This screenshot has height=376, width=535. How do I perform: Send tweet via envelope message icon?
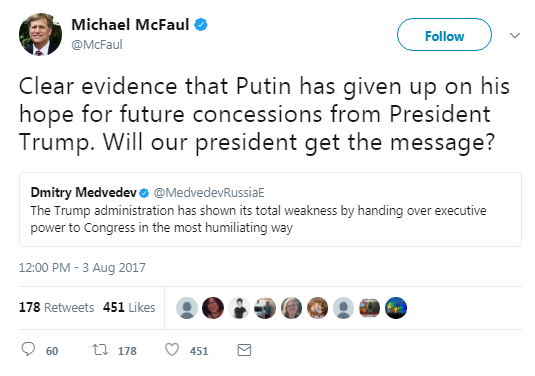click(244, 350)
